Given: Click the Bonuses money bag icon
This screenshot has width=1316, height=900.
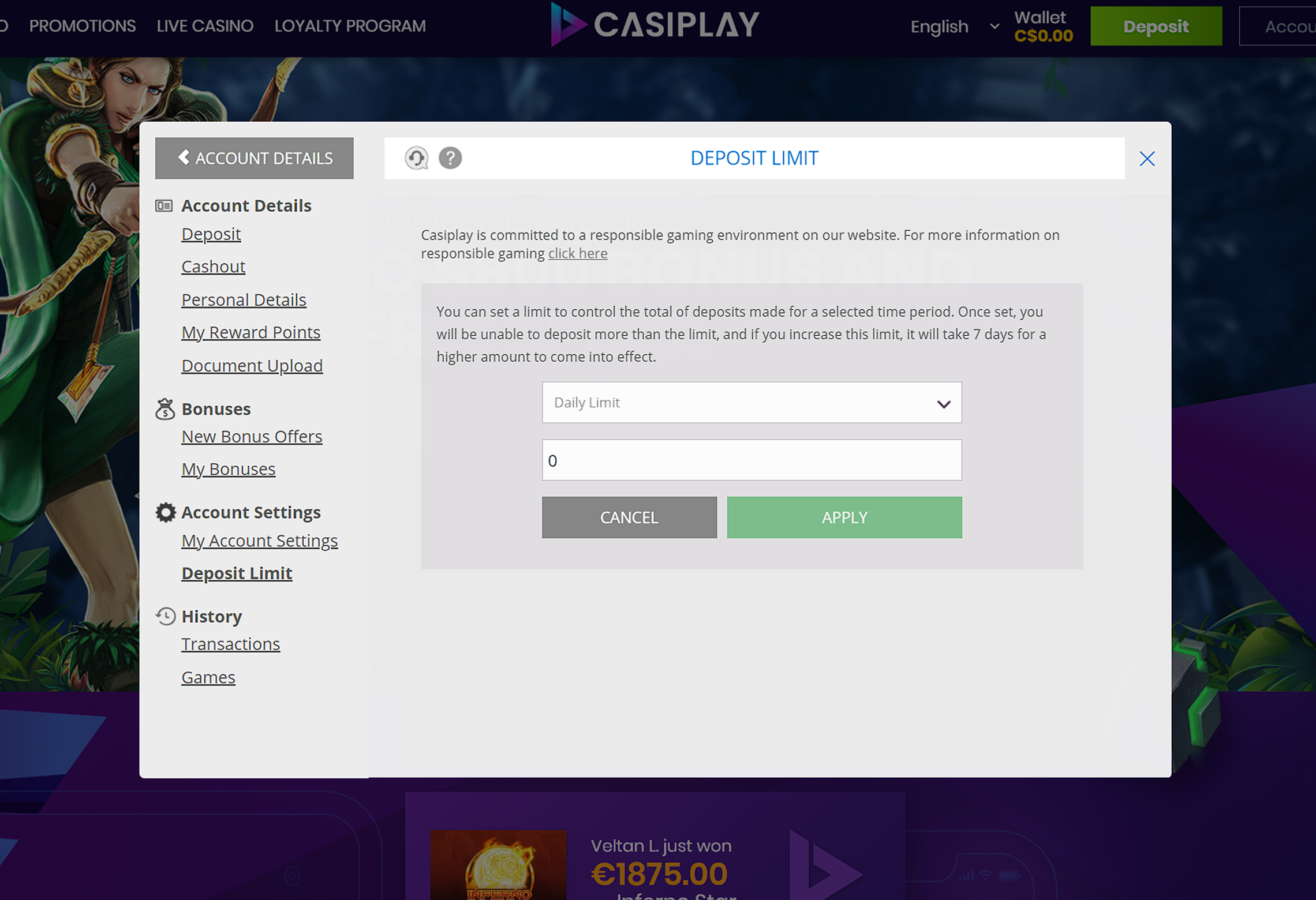Looking at the screenshot, I should pyautogui.click(x=165, y=409).
